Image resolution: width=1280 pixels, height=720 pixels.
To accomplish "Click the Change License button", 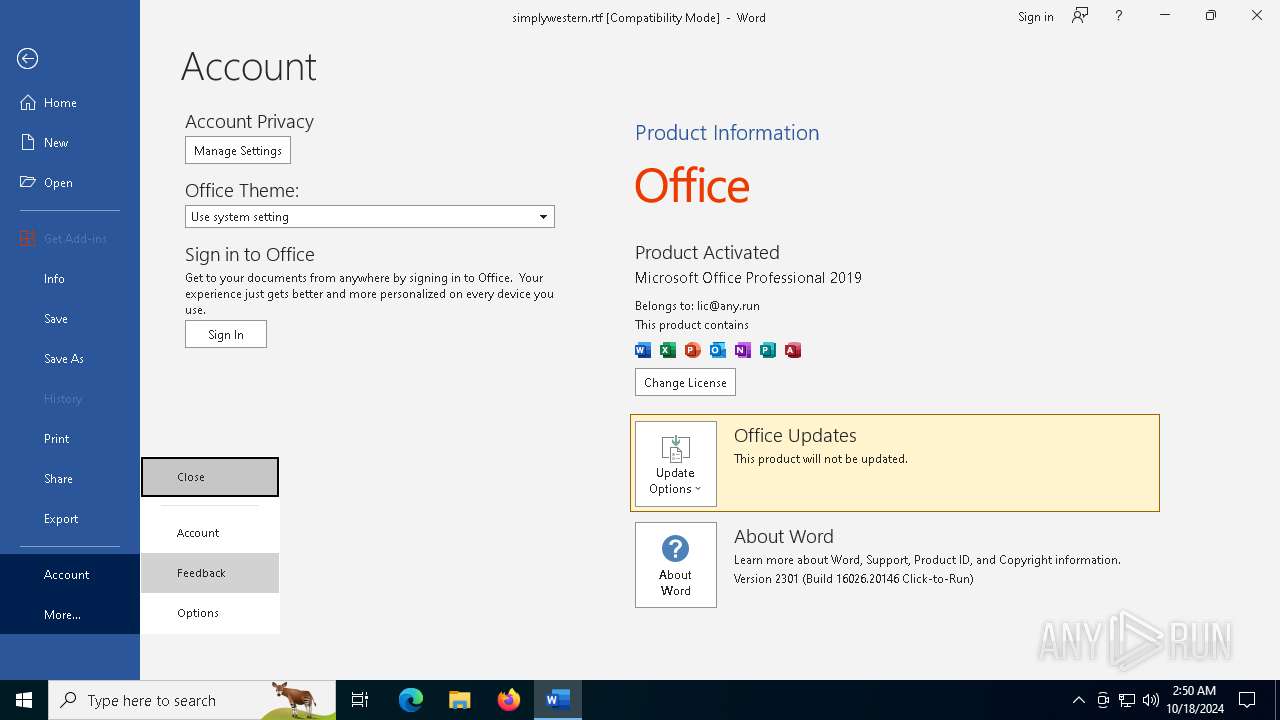I will [x=685, y=382].
